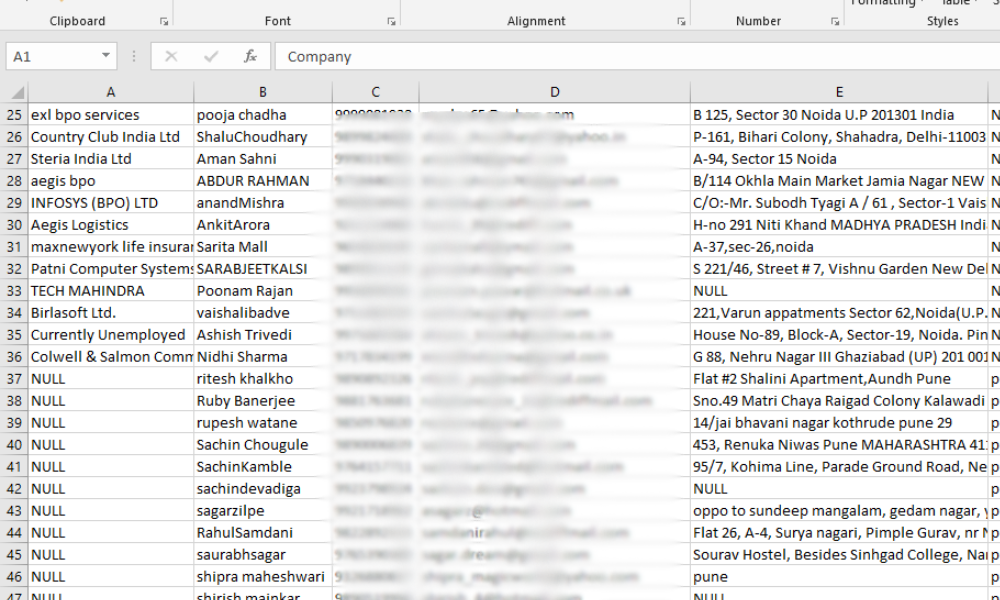Image resolution: width=1000 pixels, height=600 pixels.
Task: Select the cell 'shipra maheshwari'
Action: click(263, 577)
